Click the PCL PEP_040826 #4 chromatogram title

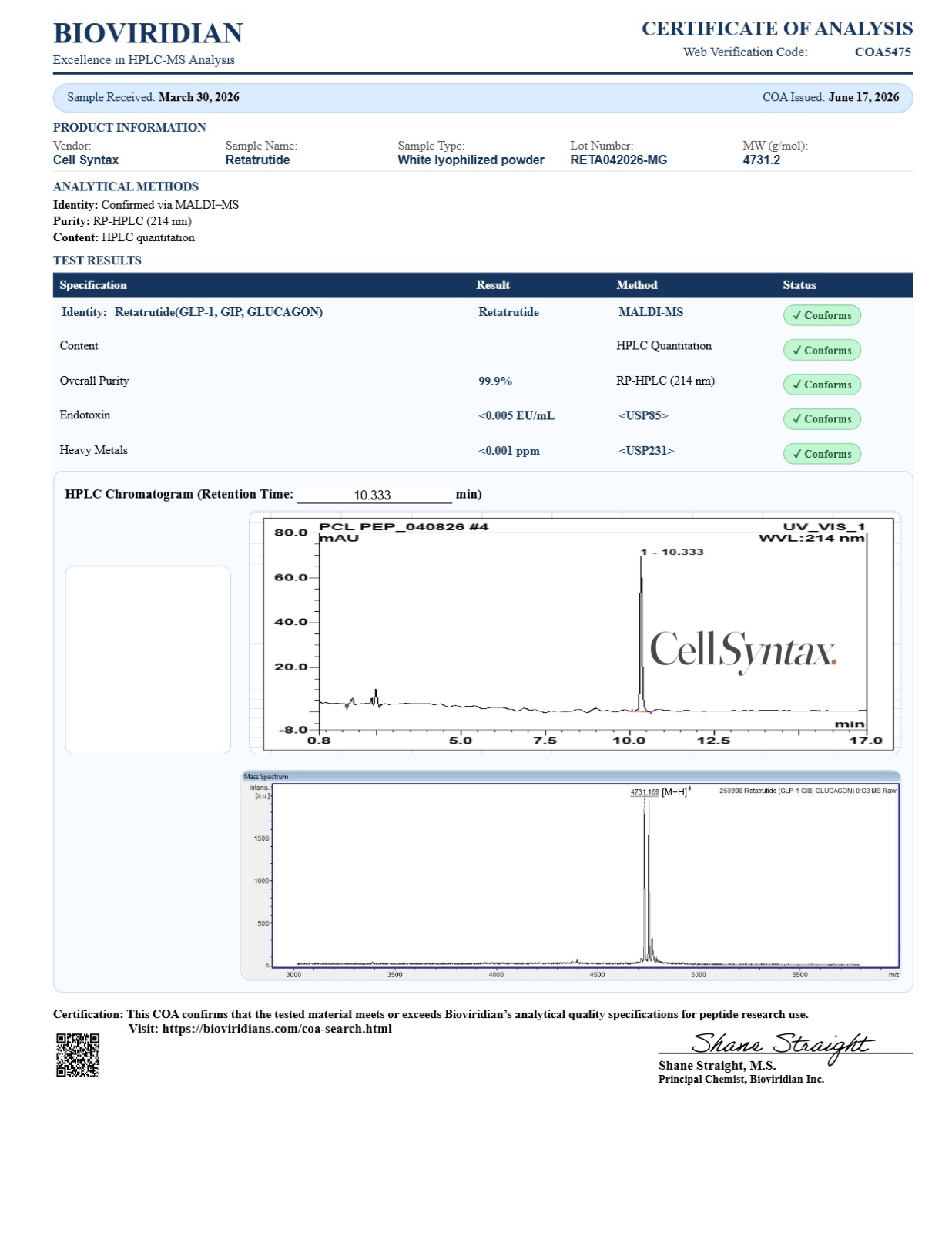(404, 527)
